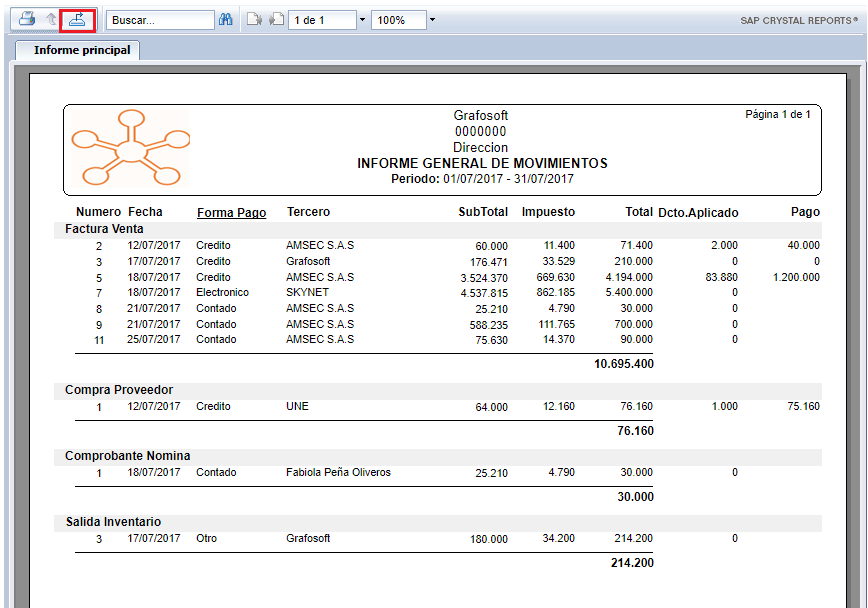Click the 10.695.400 total amount
This screenshot has width=868, height=608.
click(x=623, y=364)
